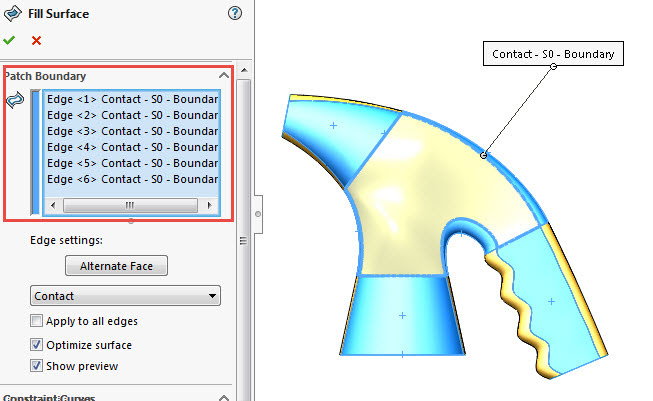Click list horizontal scroll left arrow
Image resolution: width=653 pixels, height=401 pixels.
(53, 205)
